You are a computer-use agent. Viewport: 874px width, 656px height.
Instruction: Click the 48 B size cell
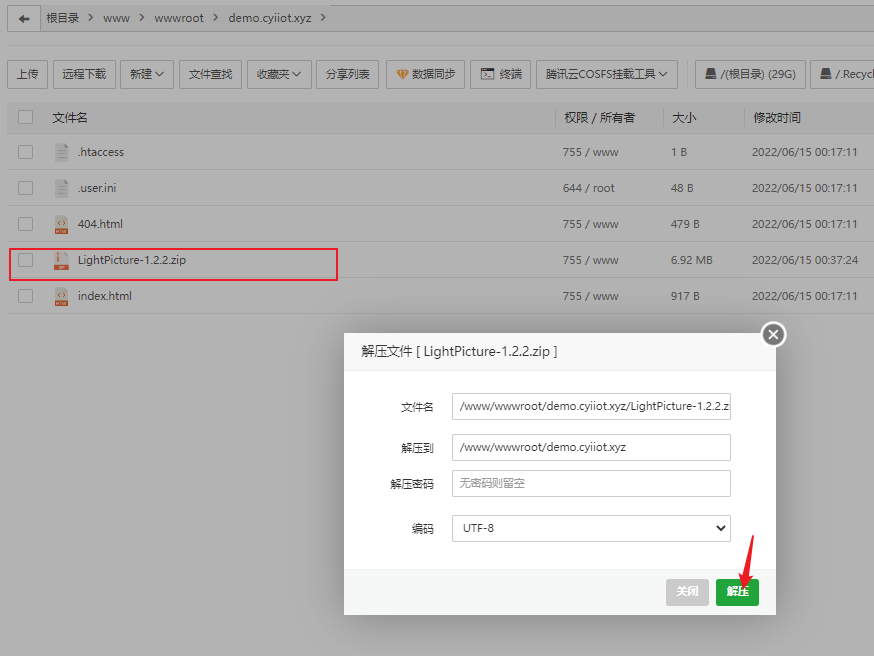tap(682, 188)
